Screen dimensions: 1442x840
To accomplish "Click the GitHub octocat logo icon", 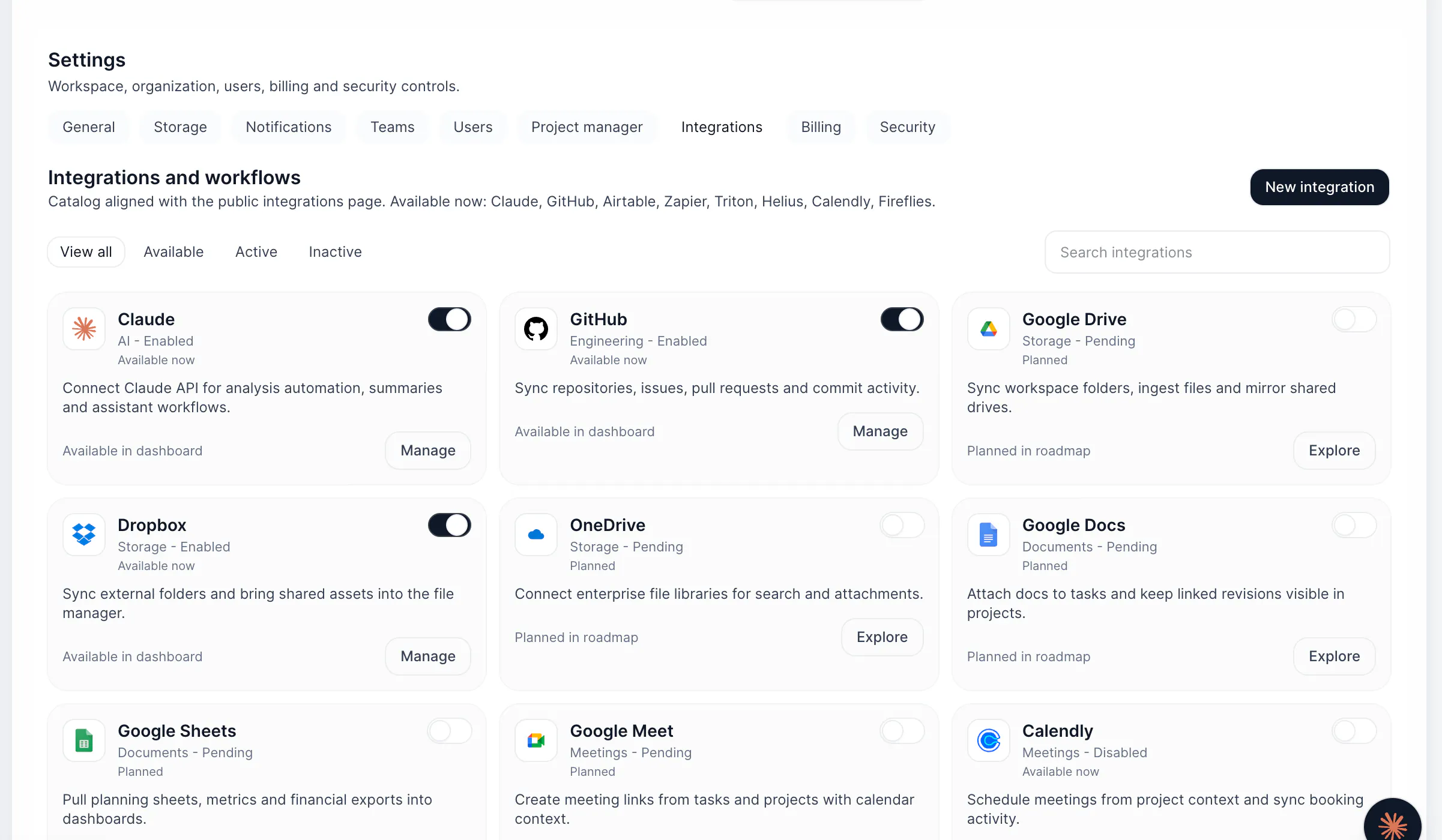I will tap(536, 329).
